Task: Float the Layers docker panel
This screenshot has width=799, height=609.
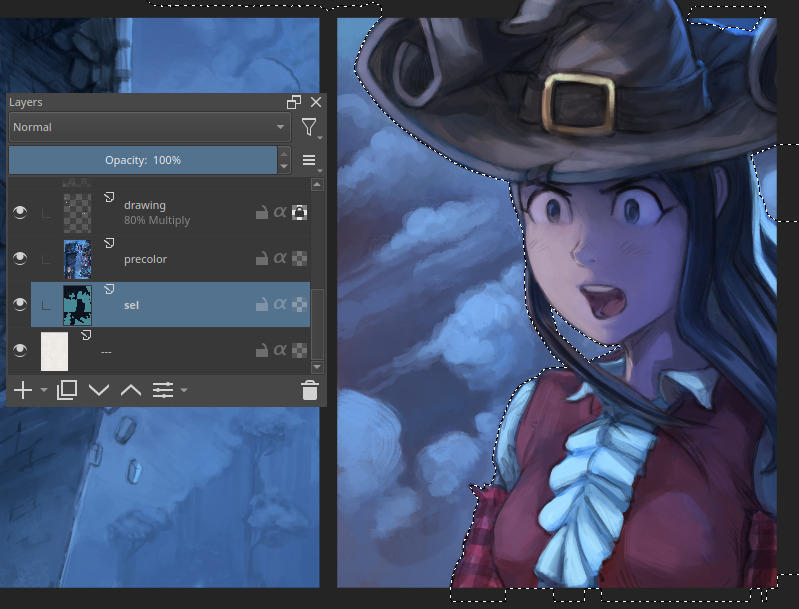Action: tap(294, 102)
